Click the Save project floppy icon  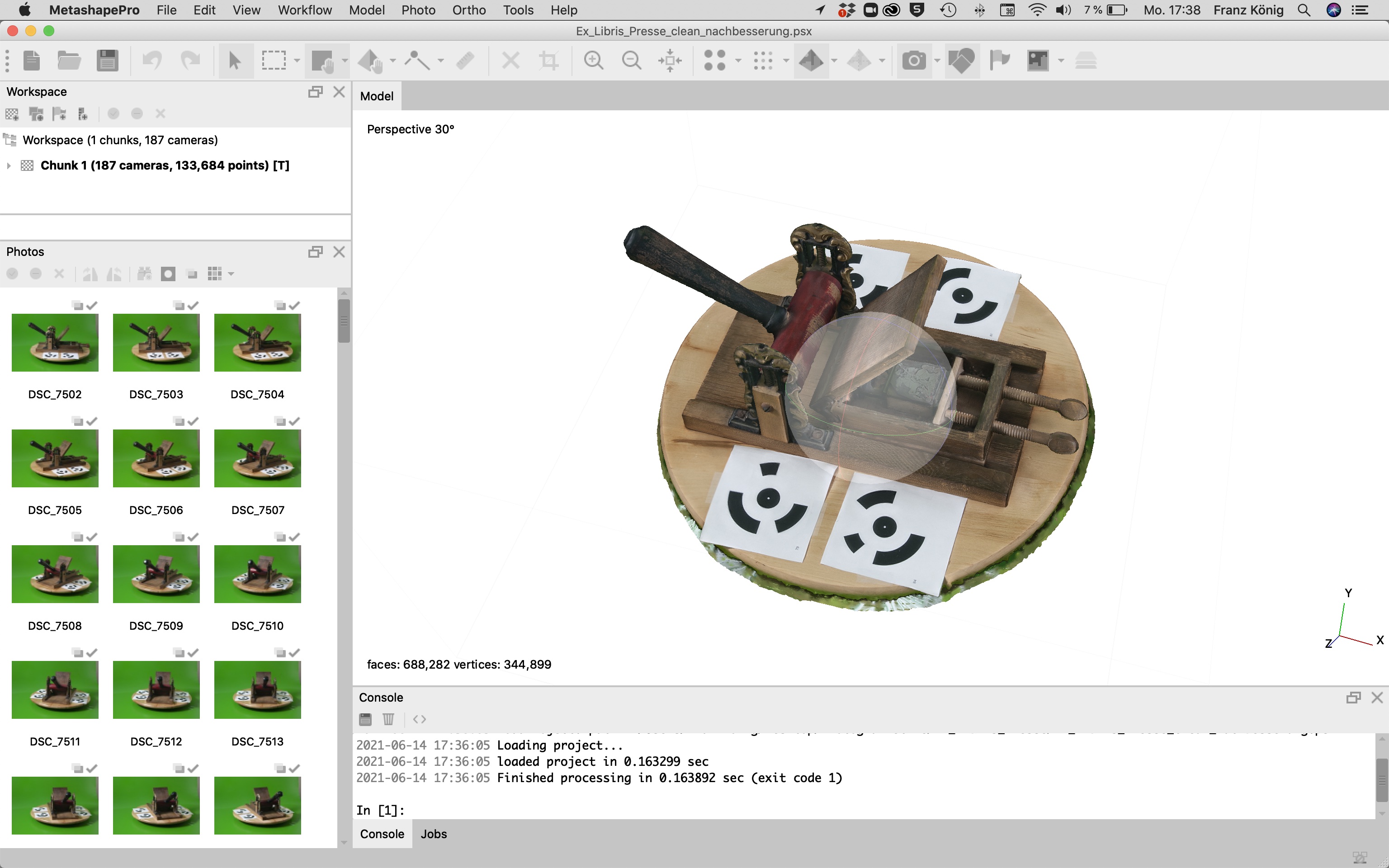[x=107, y=60]
